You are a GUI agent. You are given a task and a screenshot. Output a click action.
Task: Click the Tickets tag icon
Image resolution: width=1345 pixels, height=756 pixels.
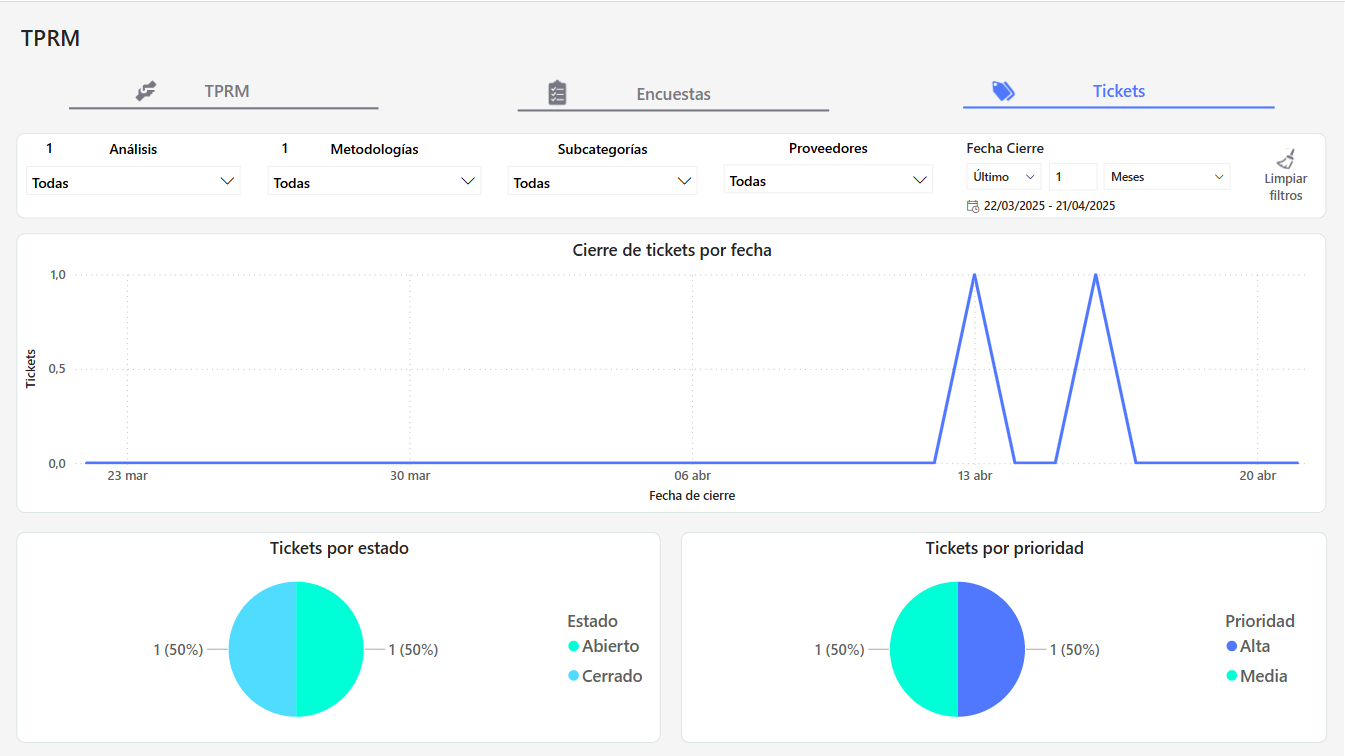coord(1003,91)
